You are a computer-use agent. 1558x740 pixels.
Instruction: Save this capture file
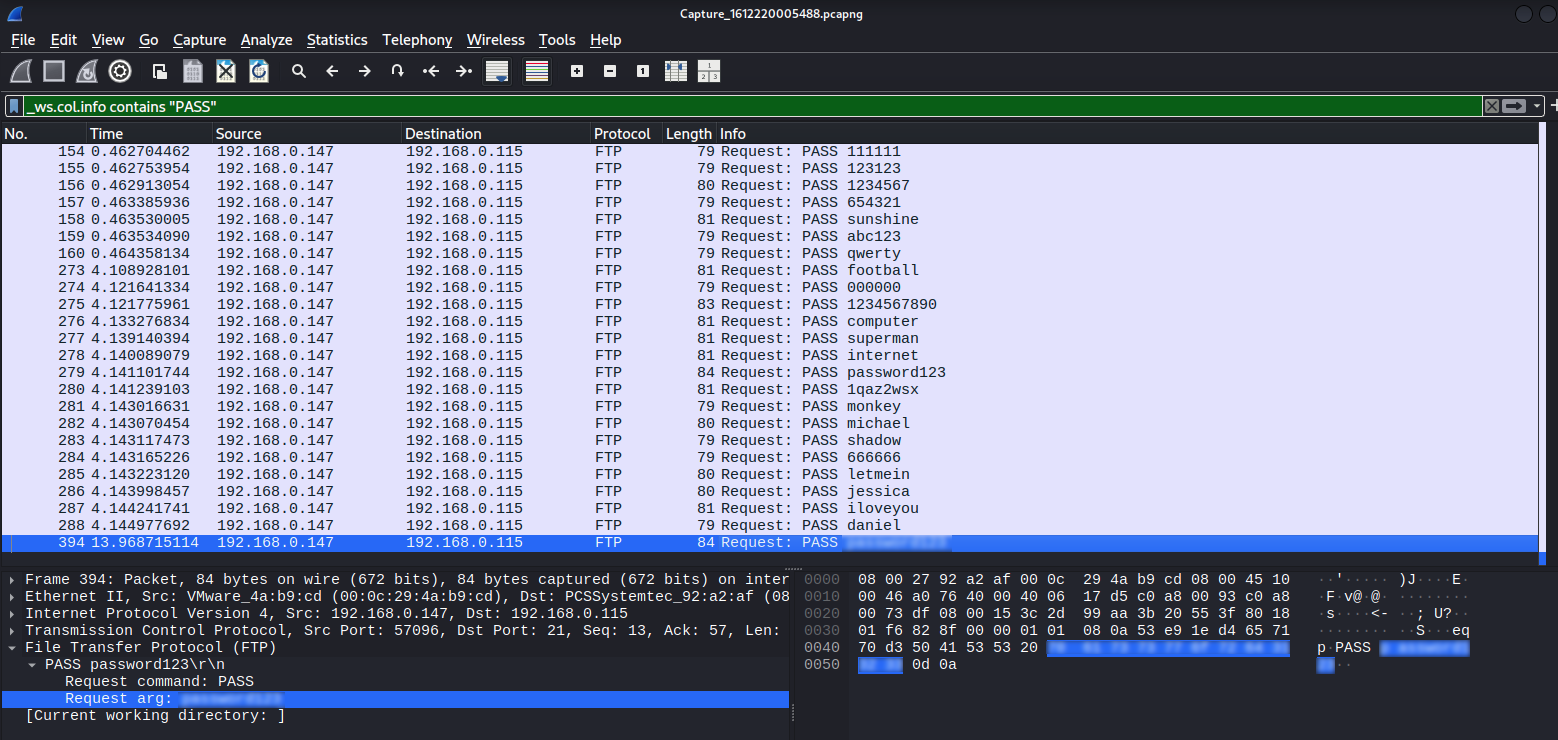193,71
